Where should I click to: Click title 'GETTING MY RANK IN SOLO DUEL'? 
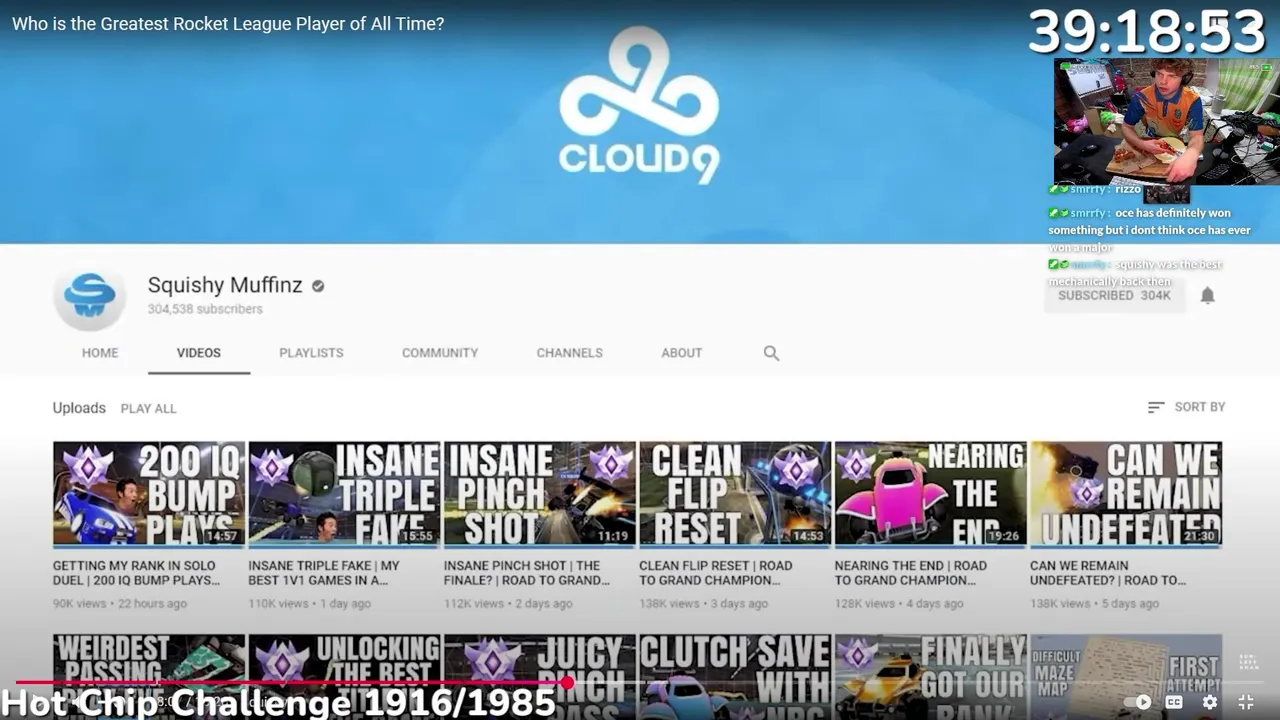pyautogui.click(x=137, y=573)
